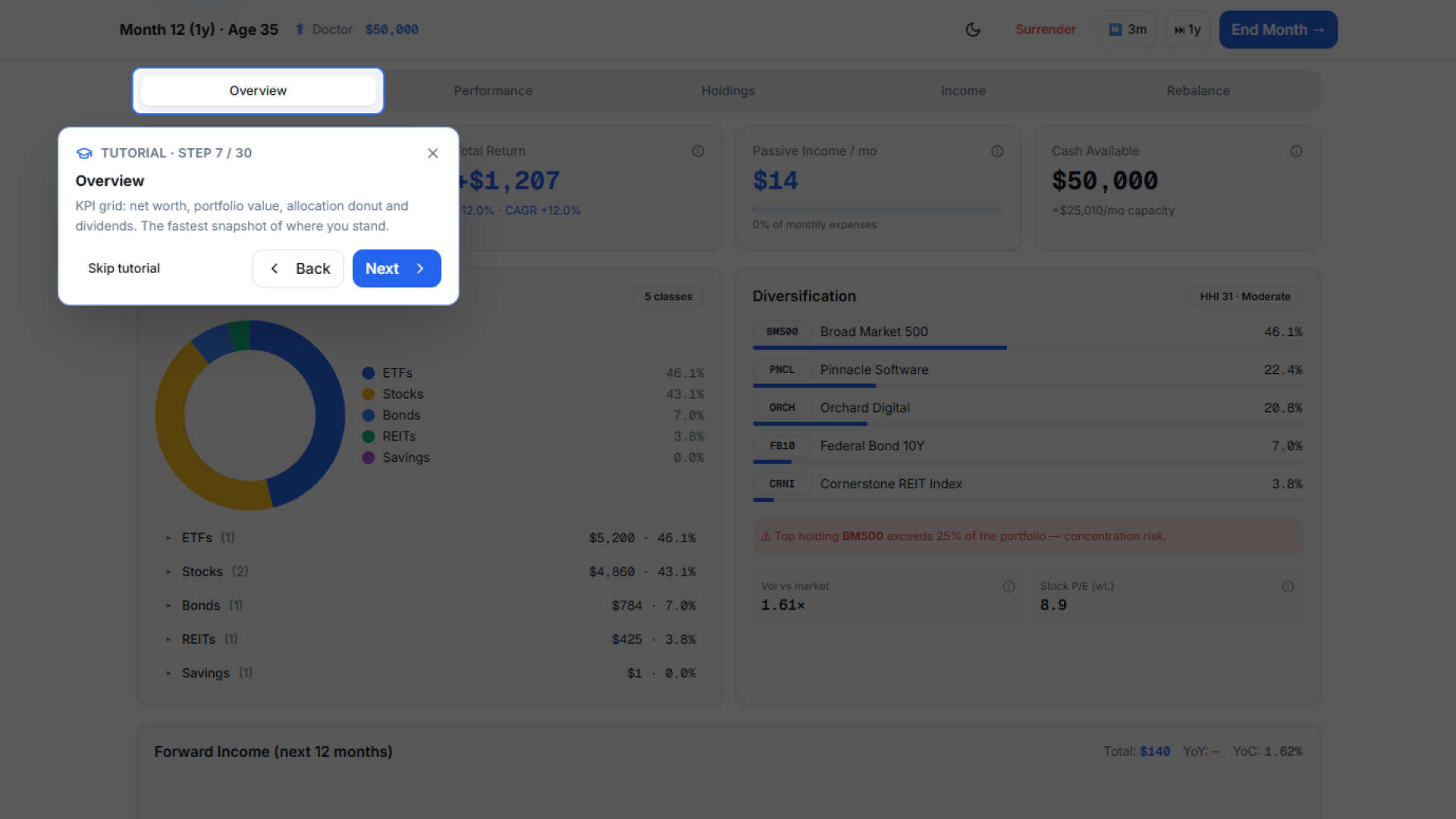Go Back in the tutorial
The height and width of the screenshot is (819, 1456).
[298, 268]
